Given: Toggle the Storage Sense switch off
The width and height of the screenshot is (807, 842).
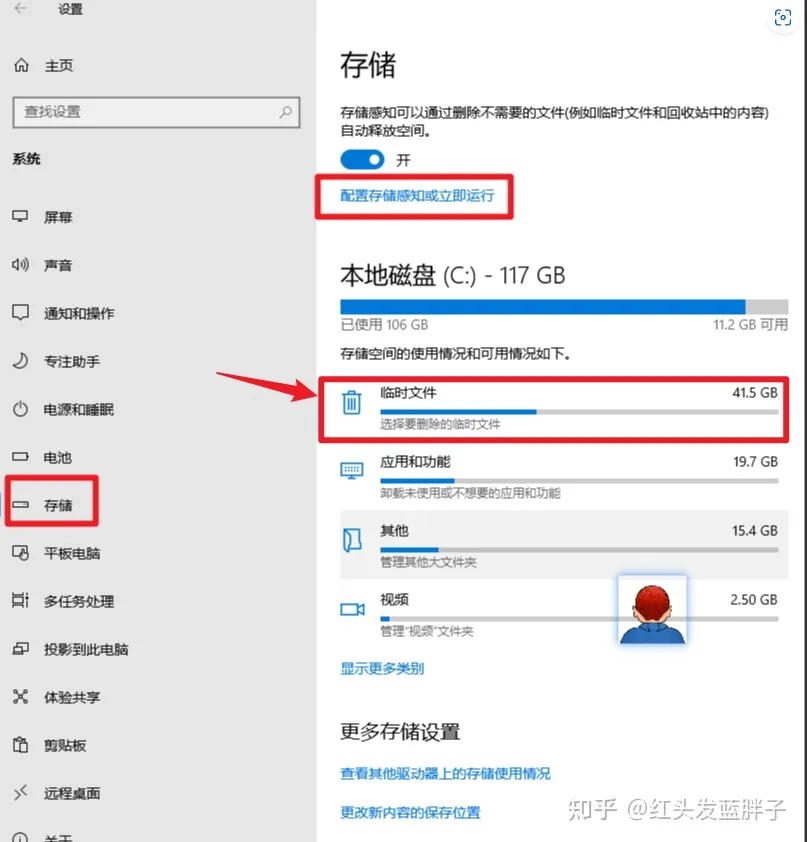Looking at the screenshot, I should click(362, 159).
